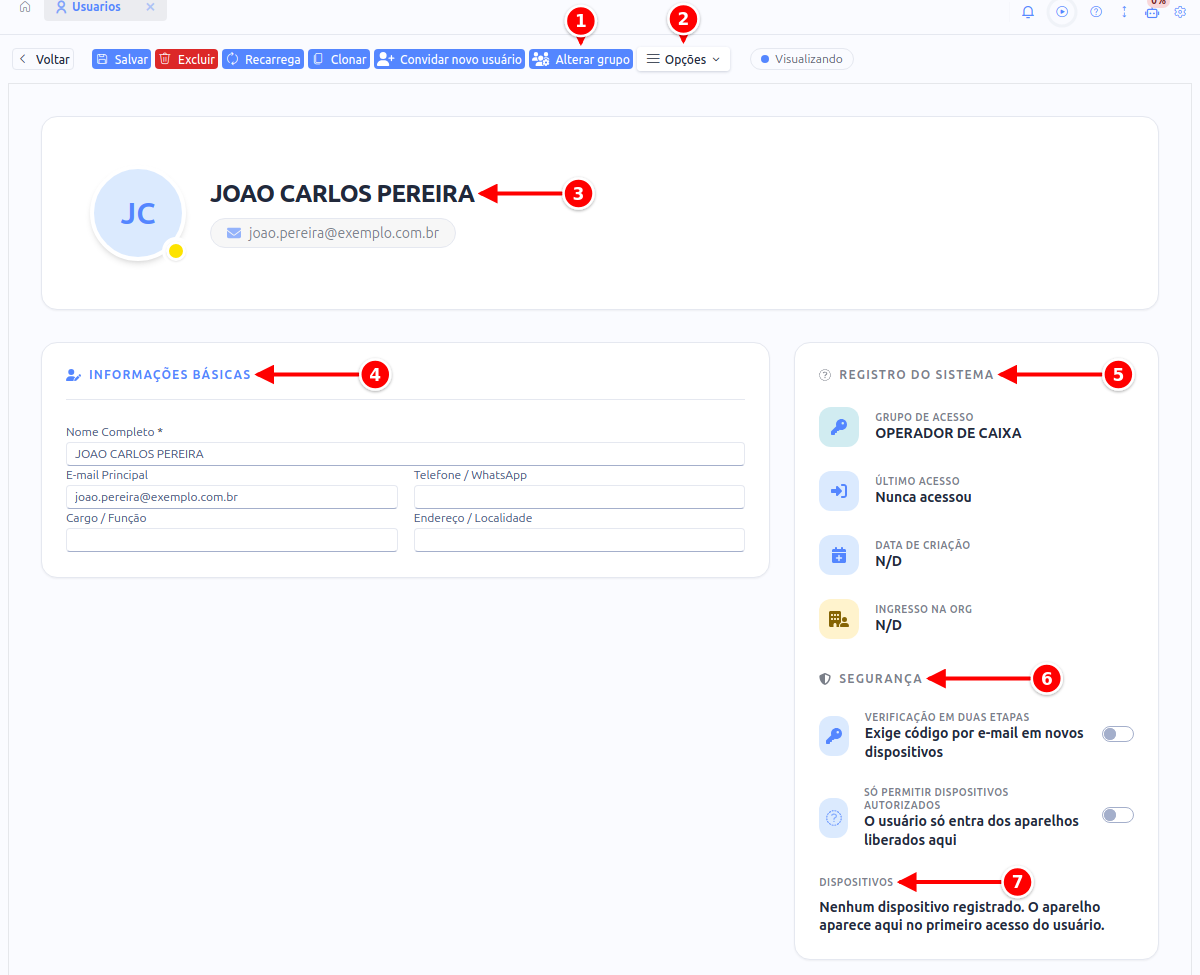Click the DISPOSITIVOS section label
This screenshot has height=975, width=1200.
pyautogui.click(x=856, y=883)
